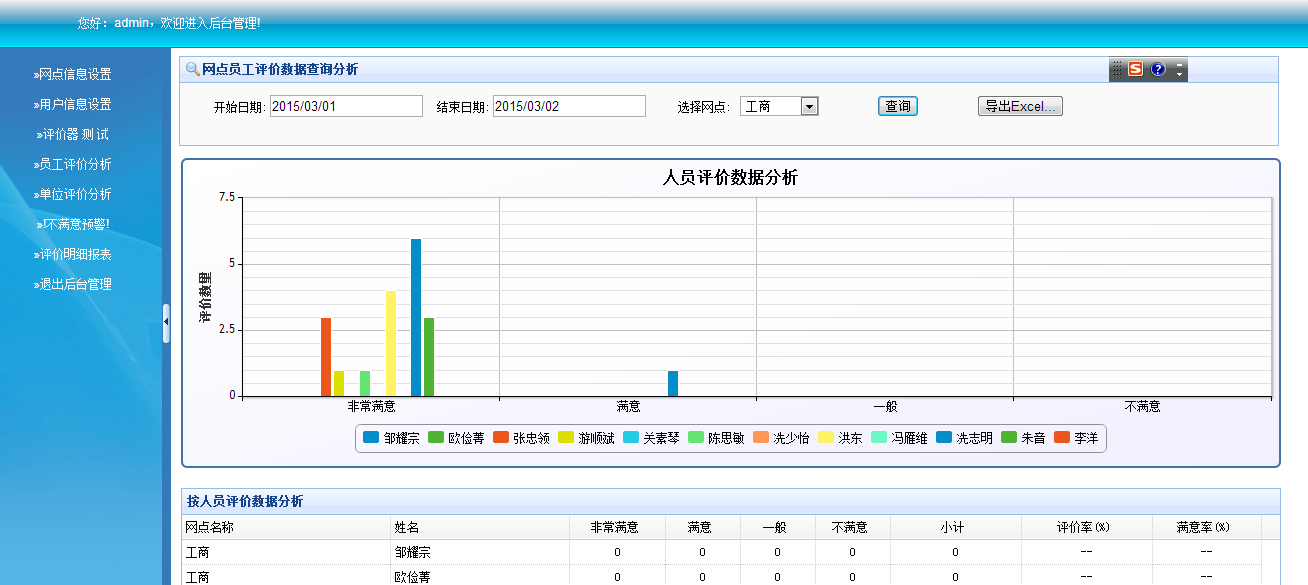Toggle the 邹耀宗 legend color swatch
This screenshot has height=585, width=1308.
[x=371, y=438]
